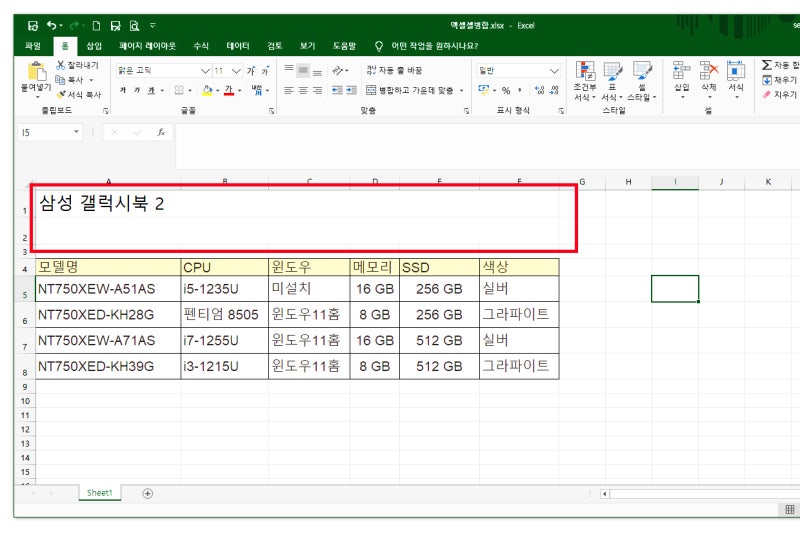Click the Print preview icon in the quick access toolbar

(x=134, y=26)
